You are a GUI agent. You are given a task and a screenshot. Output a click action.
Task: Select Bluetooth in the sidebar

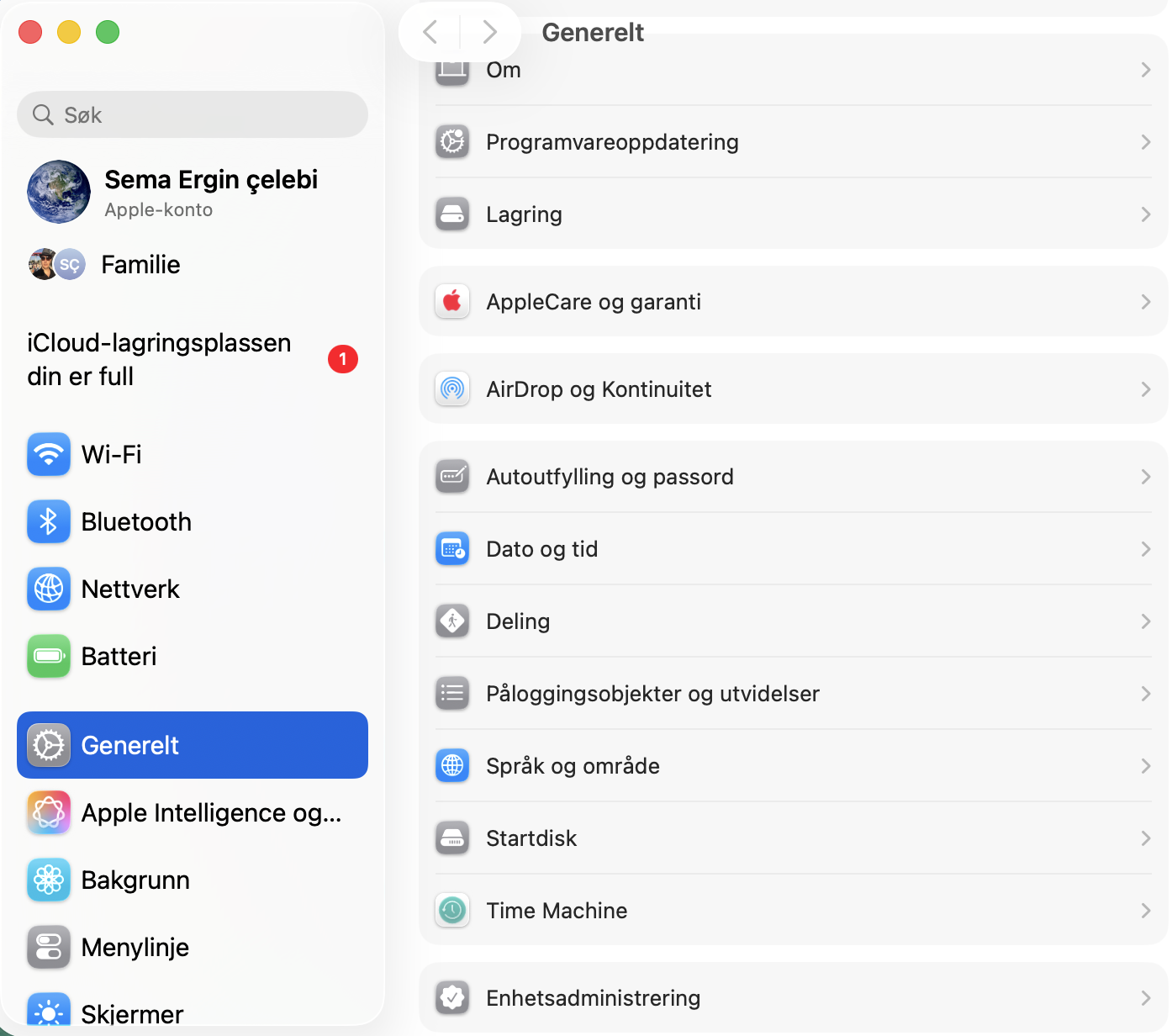[193, 521]
